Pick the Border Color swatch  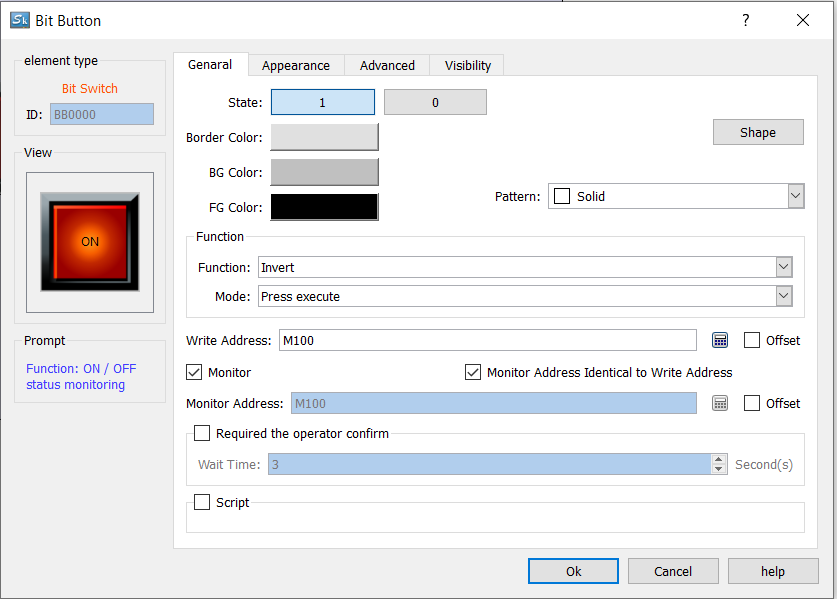[325, 137]
